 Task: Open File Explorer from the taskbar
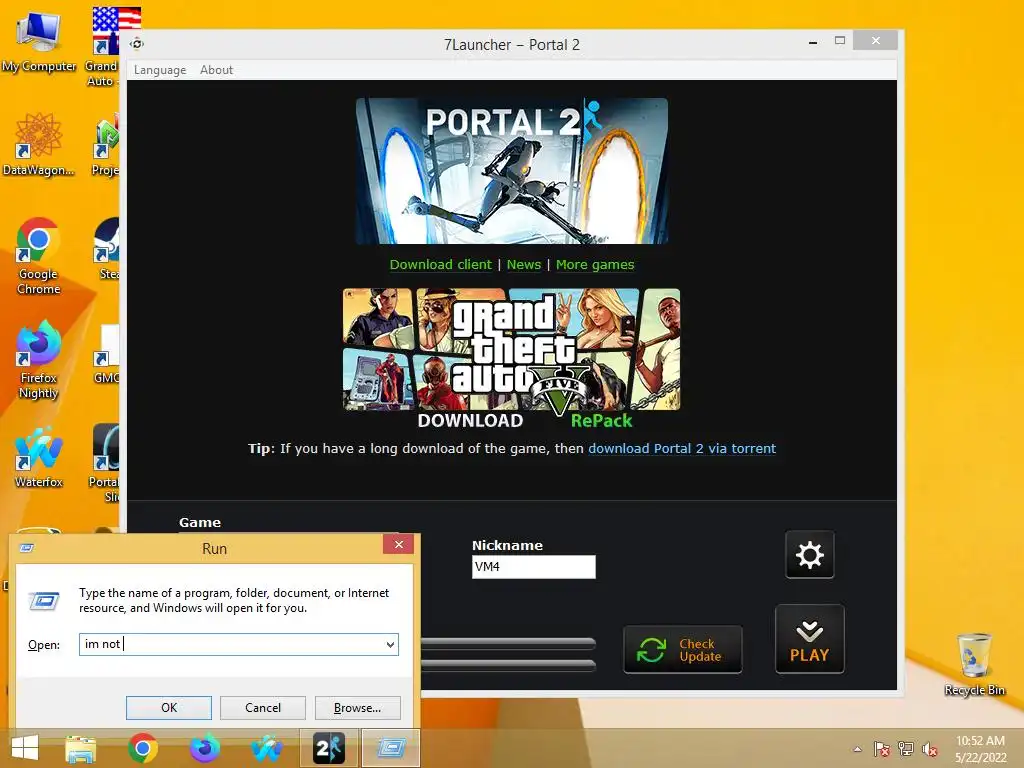coord(80,748)
